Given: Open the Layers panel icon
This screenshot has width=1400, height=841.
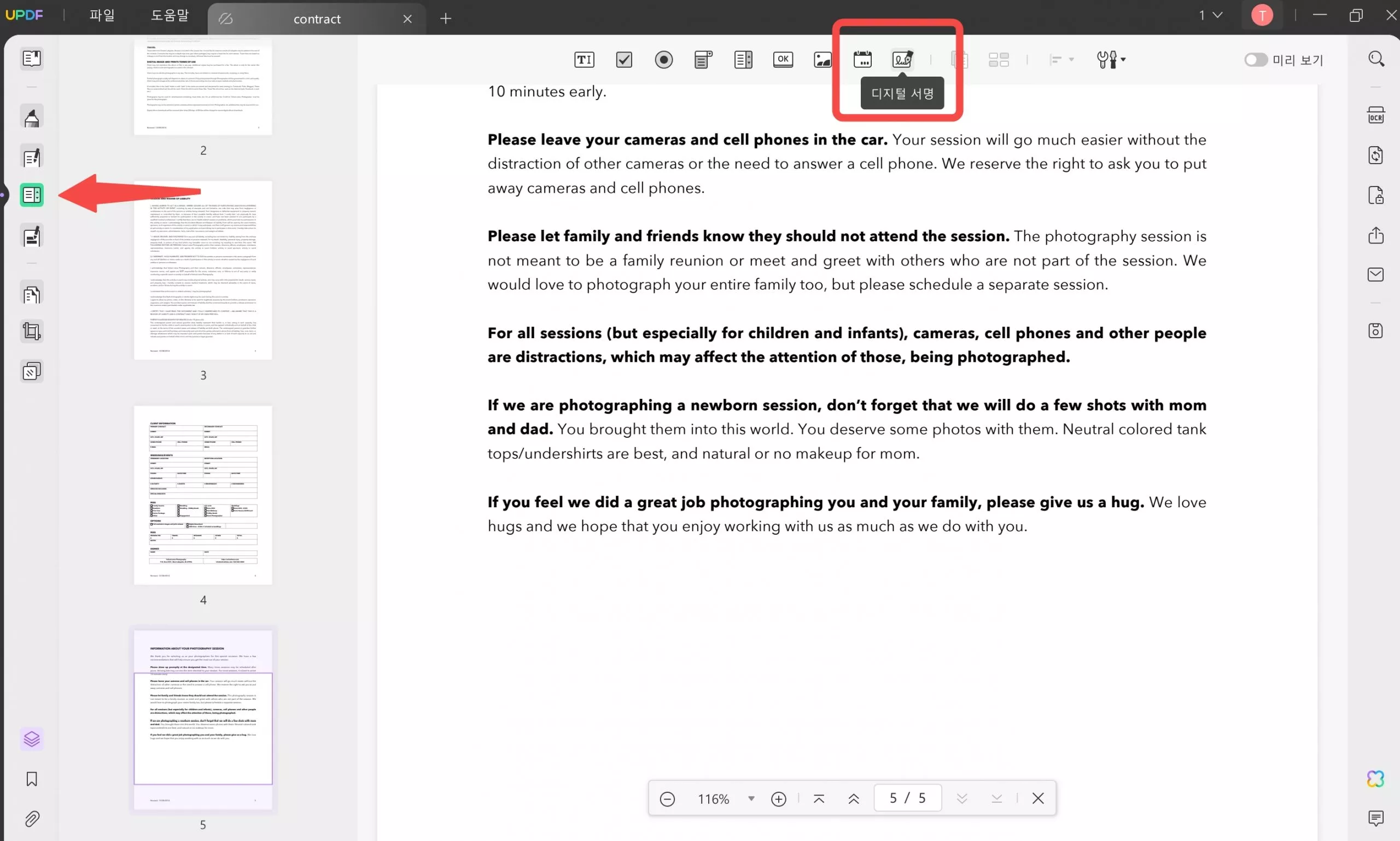Looking at the screenshot, I should click(32, 739).
